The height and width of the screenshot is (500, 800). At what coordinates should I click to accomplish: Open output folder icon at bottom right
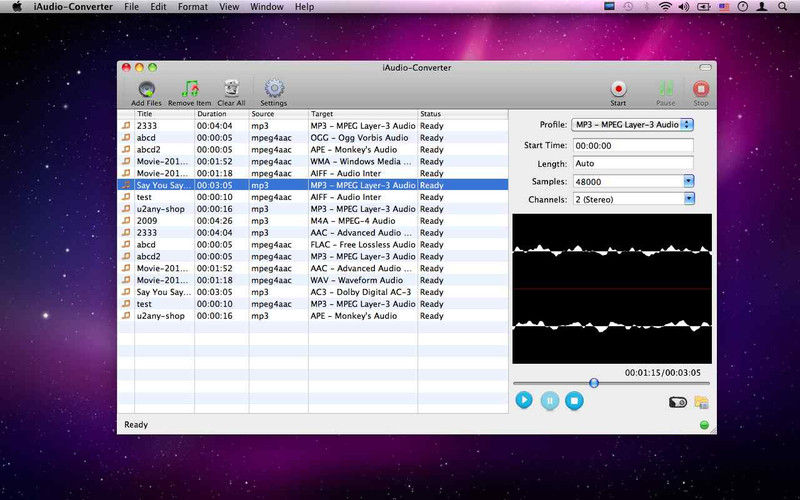702,402
